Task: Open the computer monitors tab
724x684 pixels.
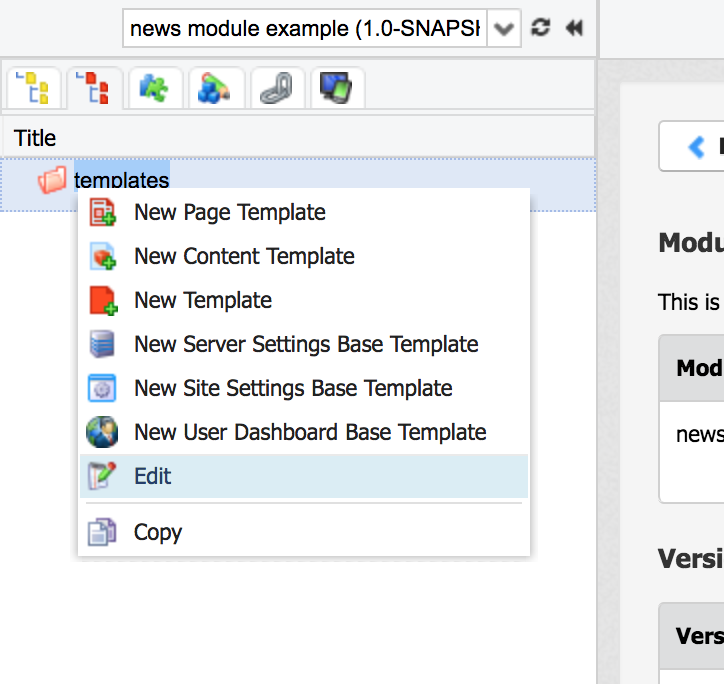Action: [336, 88]
